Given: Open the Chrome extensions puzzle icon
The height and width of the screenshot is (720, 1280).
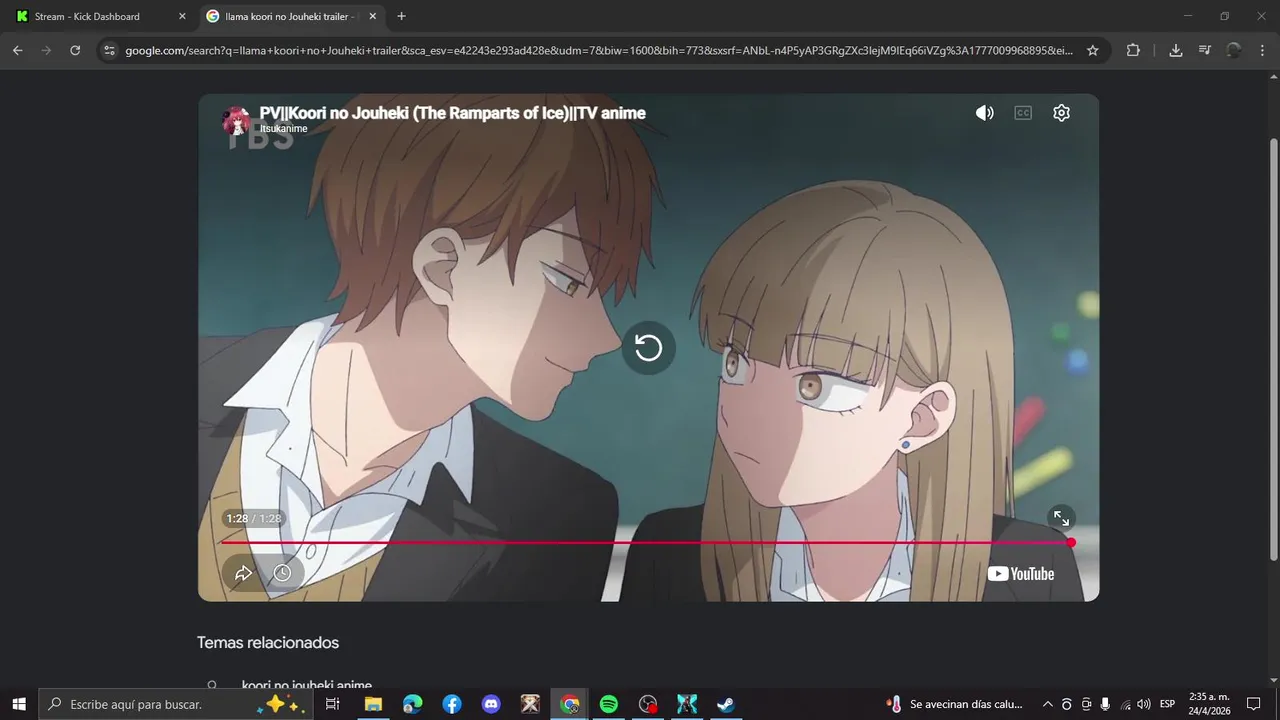Looking at the screenshot, I should (x=1133, y=50).
